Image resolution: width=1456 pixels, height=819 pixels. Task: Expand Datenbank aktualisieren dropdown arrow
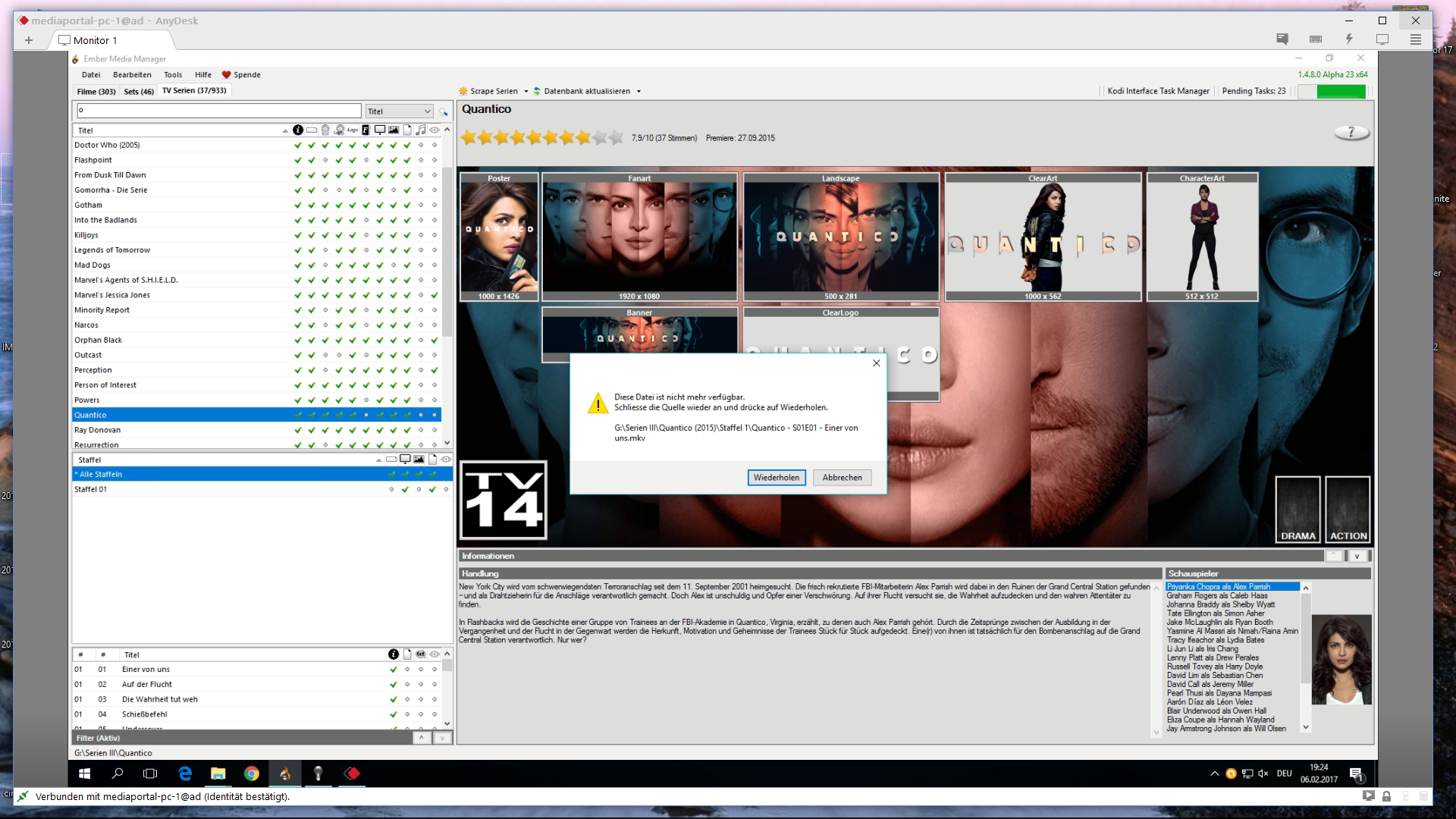[x=639, y=91]
